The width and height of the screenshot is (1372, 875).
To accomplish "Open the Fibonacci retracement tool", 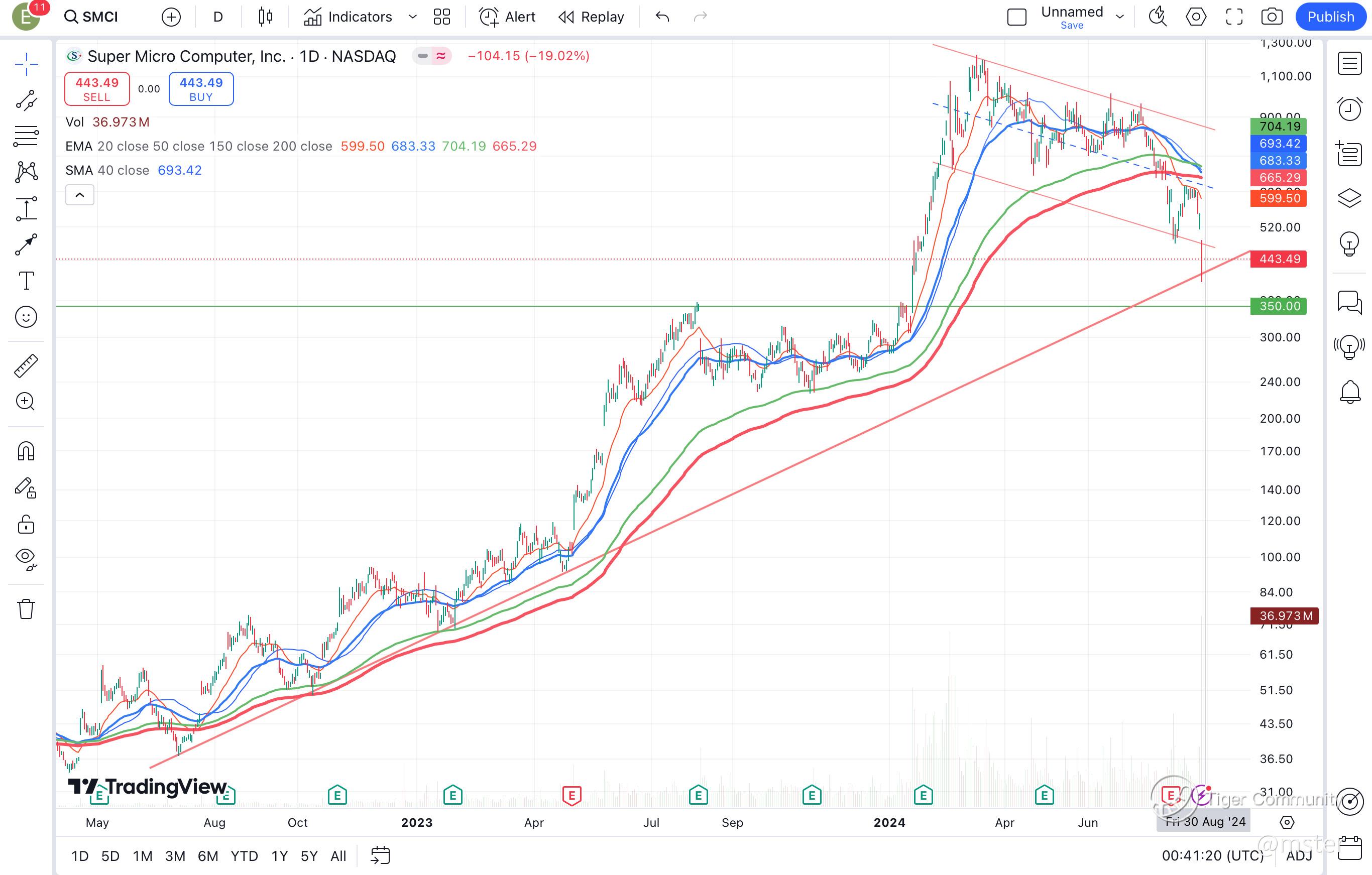I will (26, 137).
